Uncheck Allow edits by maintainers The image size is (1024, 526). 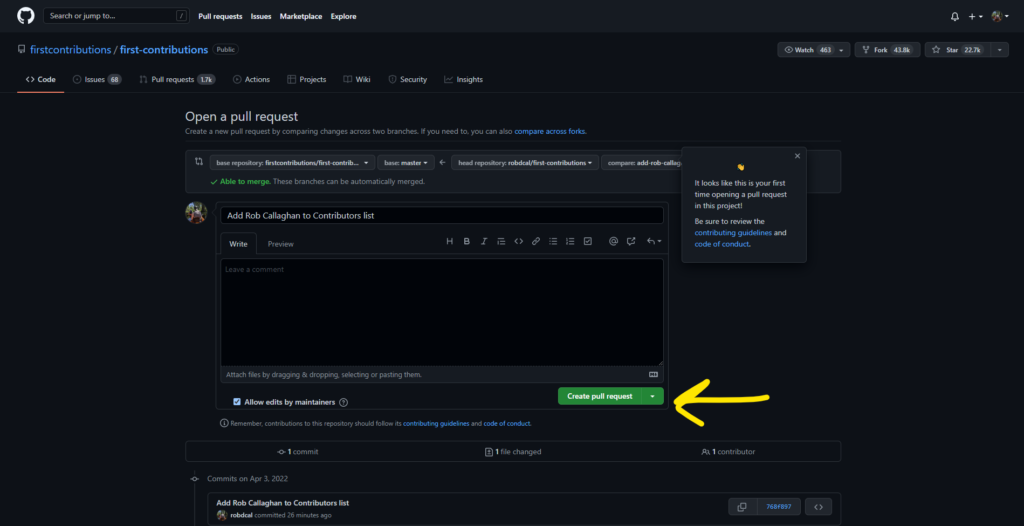tap(237, 402)
